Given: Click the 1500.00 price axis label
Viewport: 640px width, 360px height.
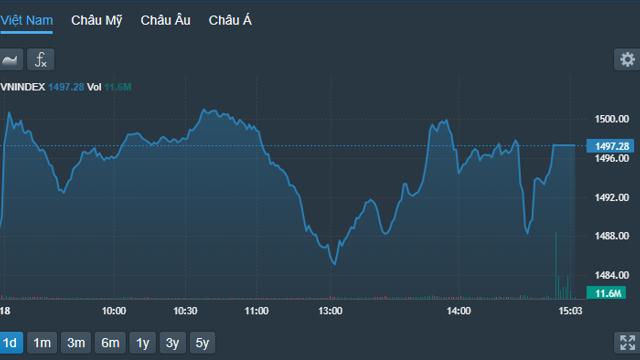Looking at the screenshot, I should pyautogui.click(x=612, y=119).
